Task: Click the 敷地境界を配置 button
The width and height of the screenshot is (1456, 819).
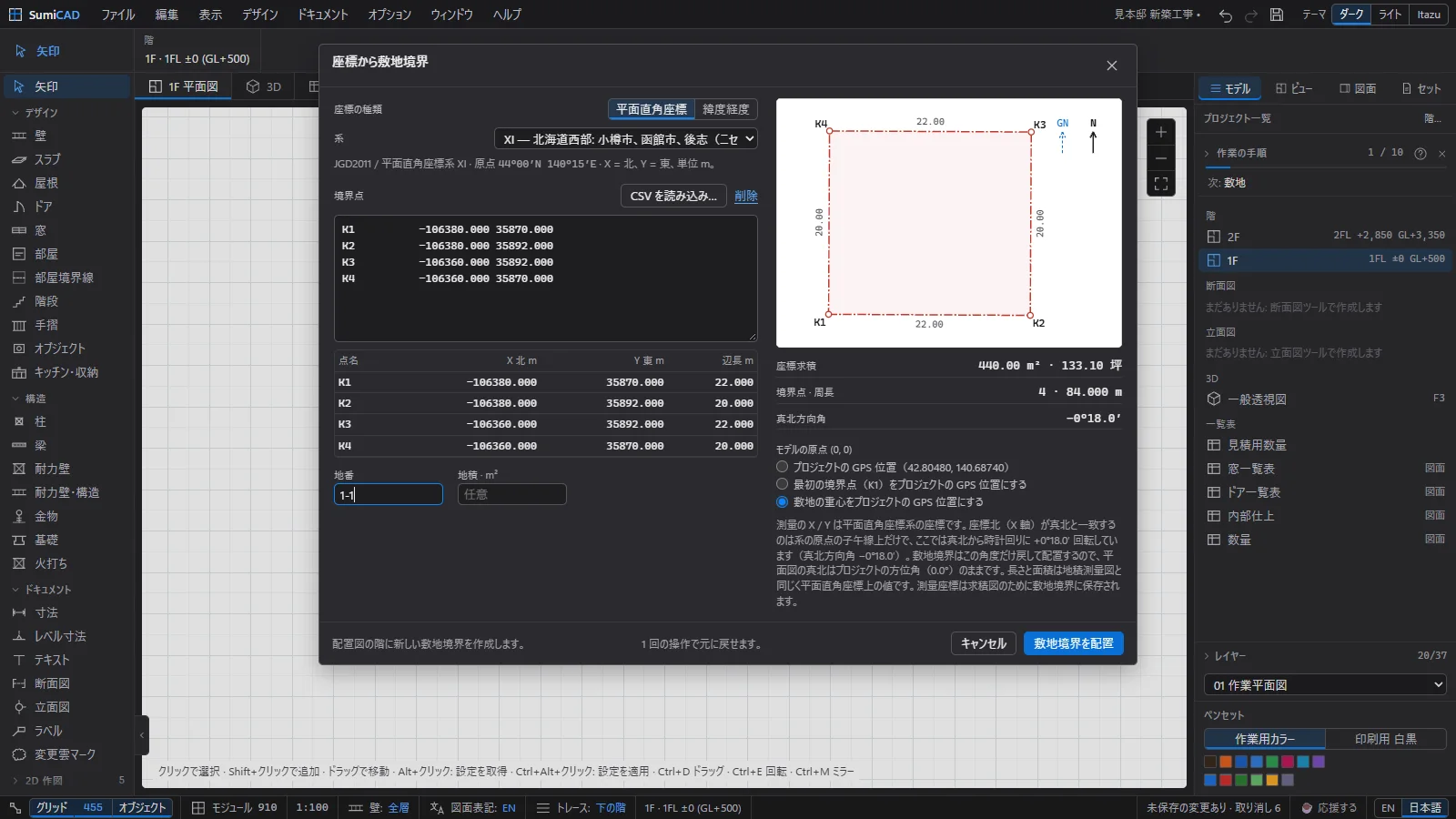Action: [1074, 643]
